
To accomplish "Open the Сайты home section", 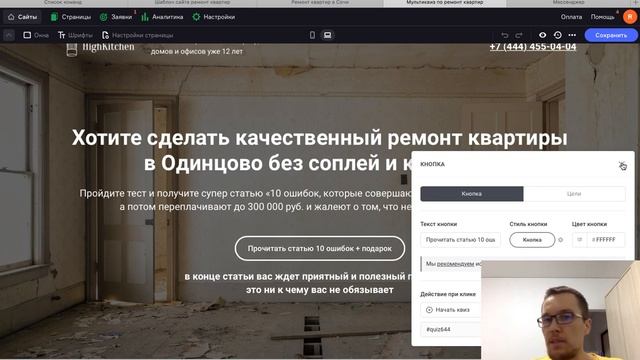I will click(22, 17).
